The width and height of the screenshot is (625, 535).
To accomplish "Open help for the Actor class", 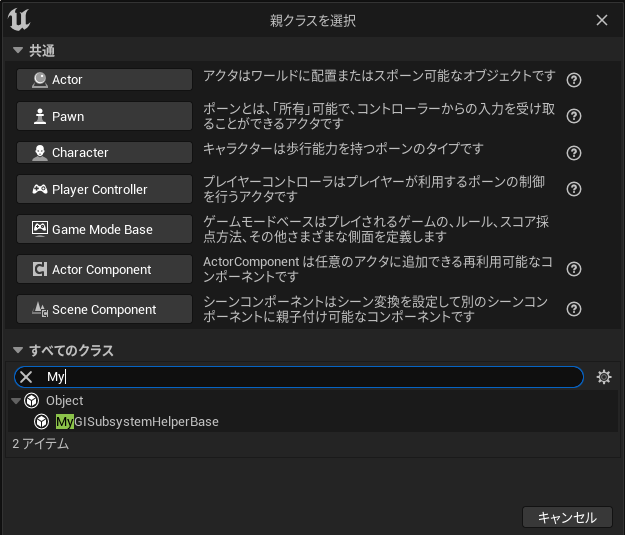I will coord(574,80).
